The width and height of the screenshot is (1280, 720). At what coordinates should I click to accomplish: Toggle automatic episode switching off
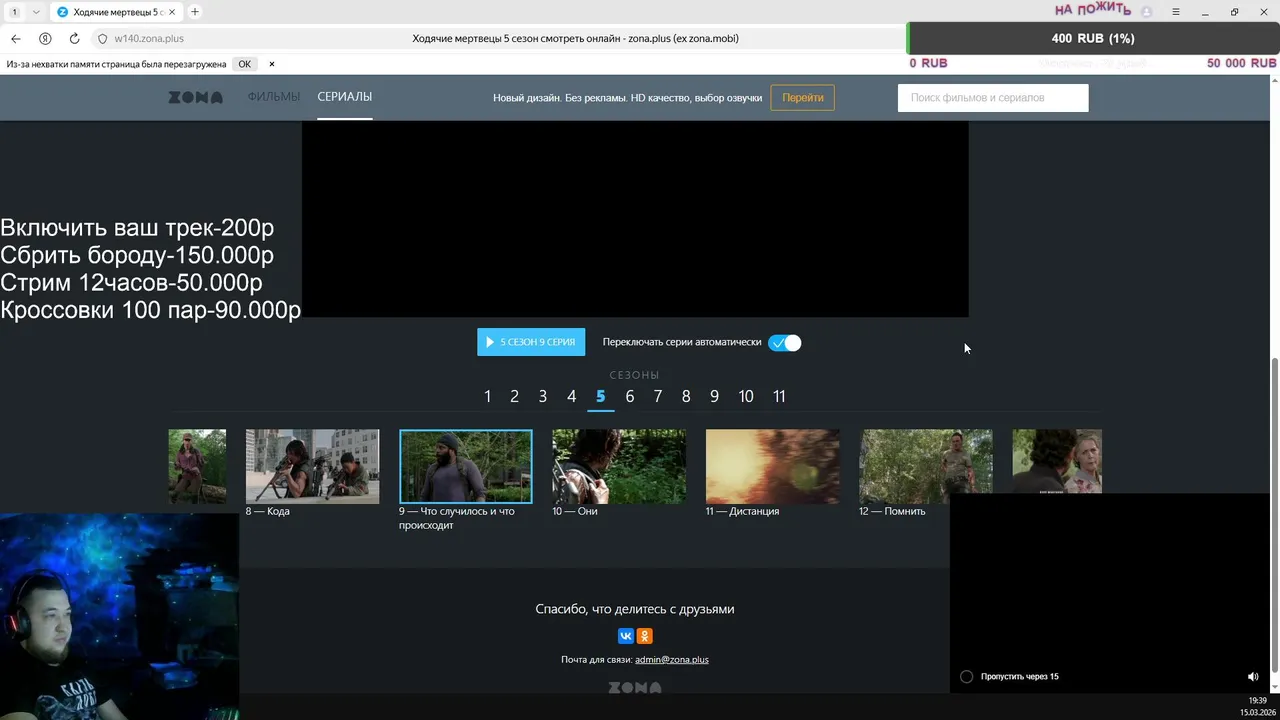pos(785,343)
